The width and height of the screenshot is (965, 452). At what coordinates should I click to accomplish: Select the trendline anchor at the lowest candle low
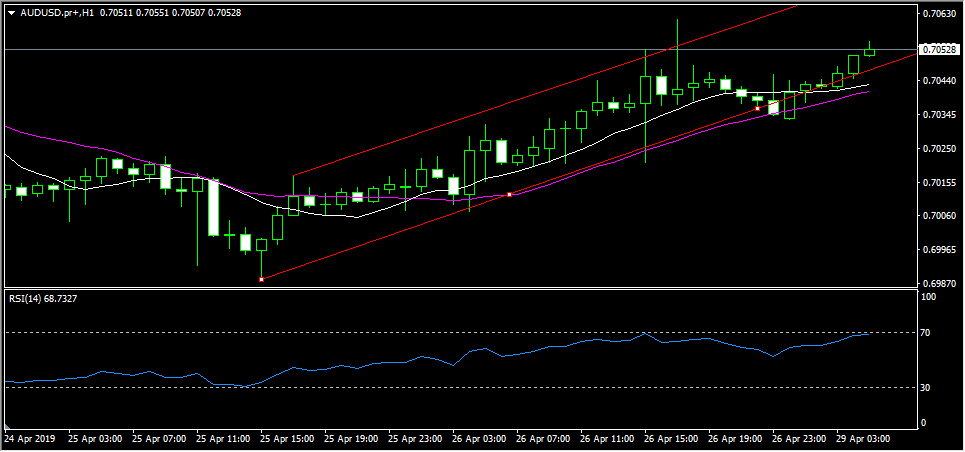pos(262,280)
